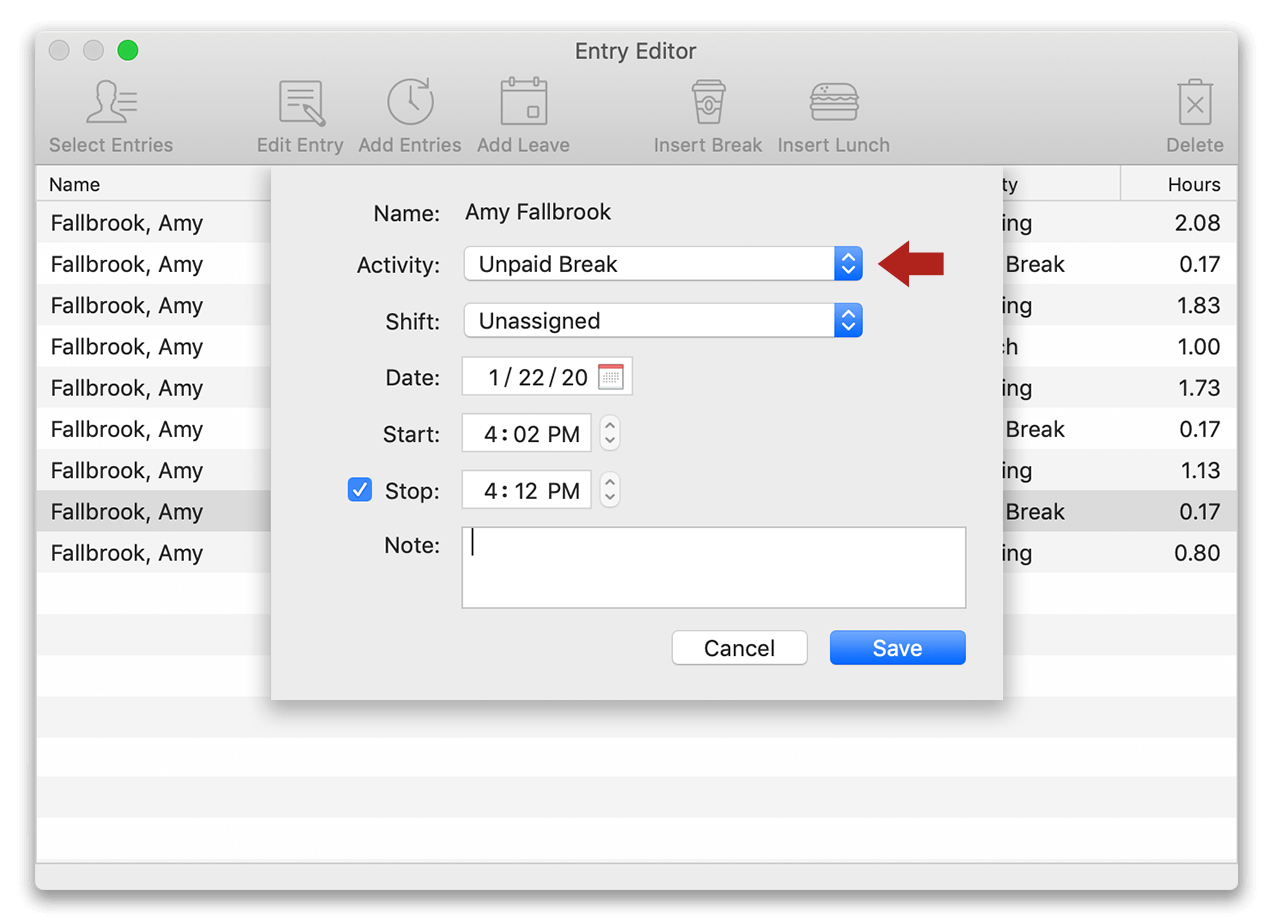The height and width of the screenshot is (921, 1273).
Task: Expand the Shift dropdown set to Unassigned
Action: point(662,321)
